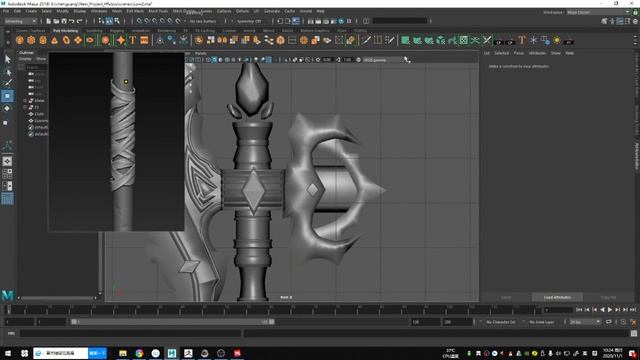Open the Create menu
The image size is (640, 360).
pos(31,11)
